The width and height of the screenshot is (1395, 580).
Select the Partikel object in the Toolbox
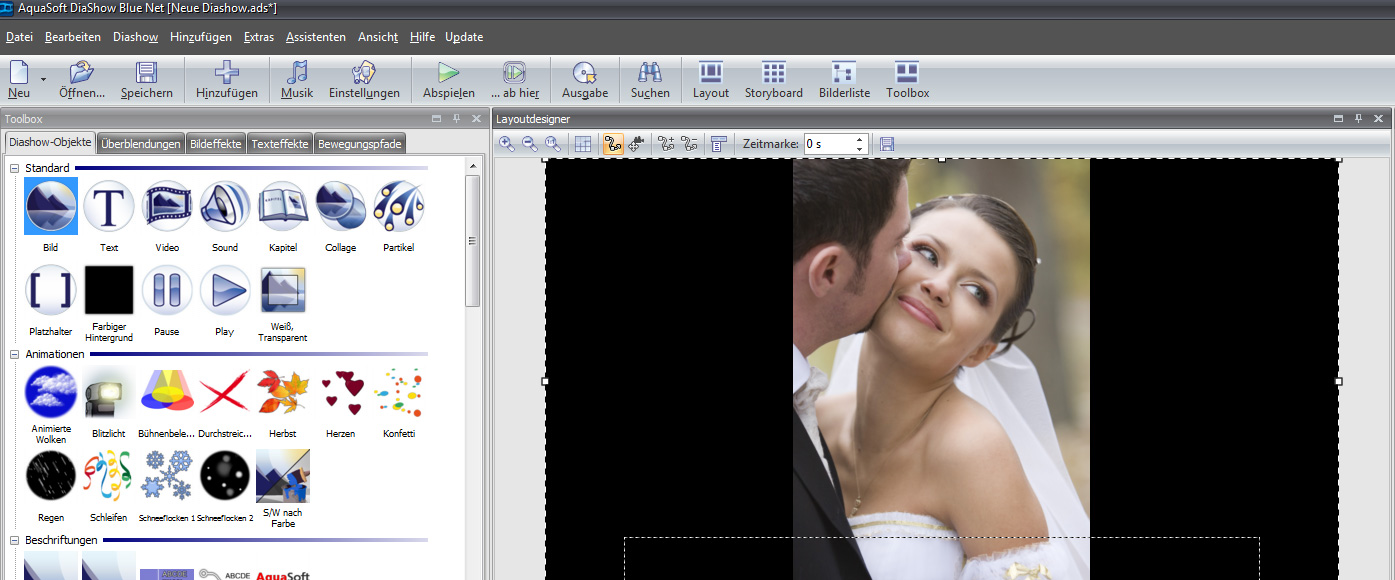coord(398,206)
